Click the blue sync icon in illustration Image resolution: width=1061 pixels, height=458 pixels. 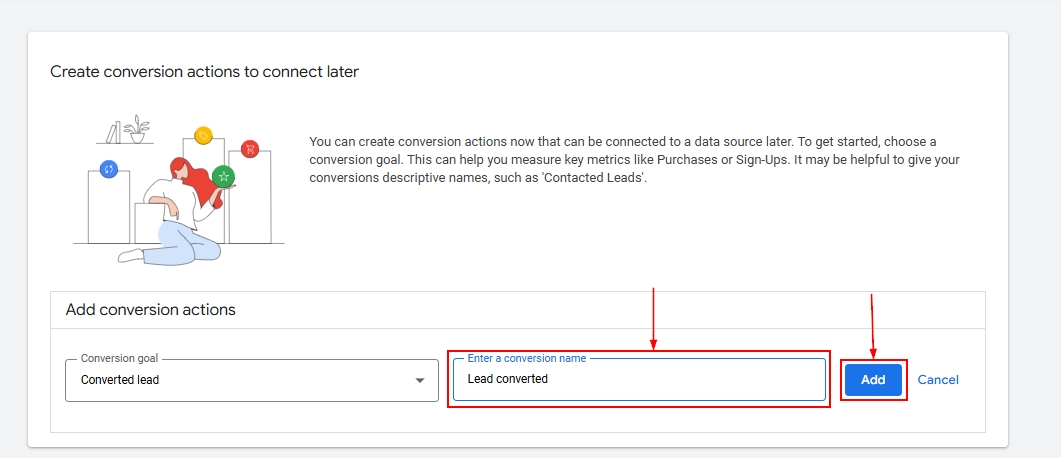click(x=109, y=169)
